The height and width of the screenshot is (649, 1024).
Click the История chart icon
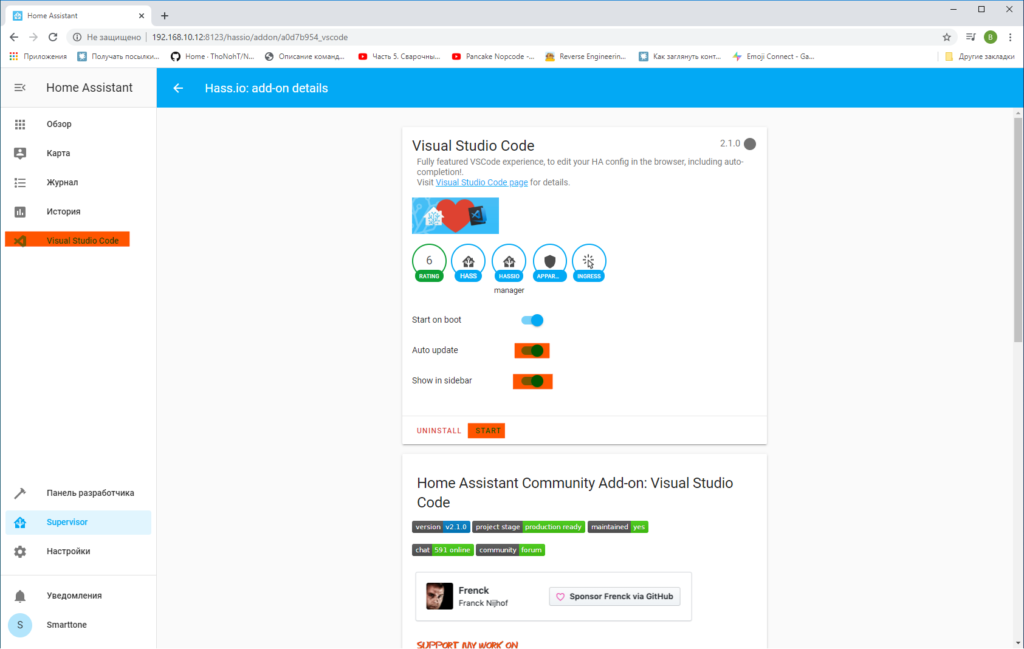pos(20,212)
